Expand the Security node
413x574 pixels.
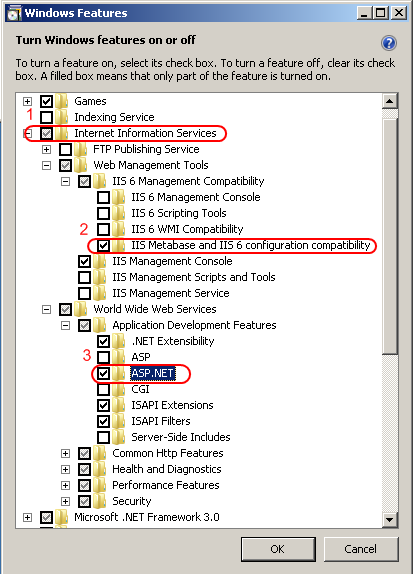tap(66, 502)
